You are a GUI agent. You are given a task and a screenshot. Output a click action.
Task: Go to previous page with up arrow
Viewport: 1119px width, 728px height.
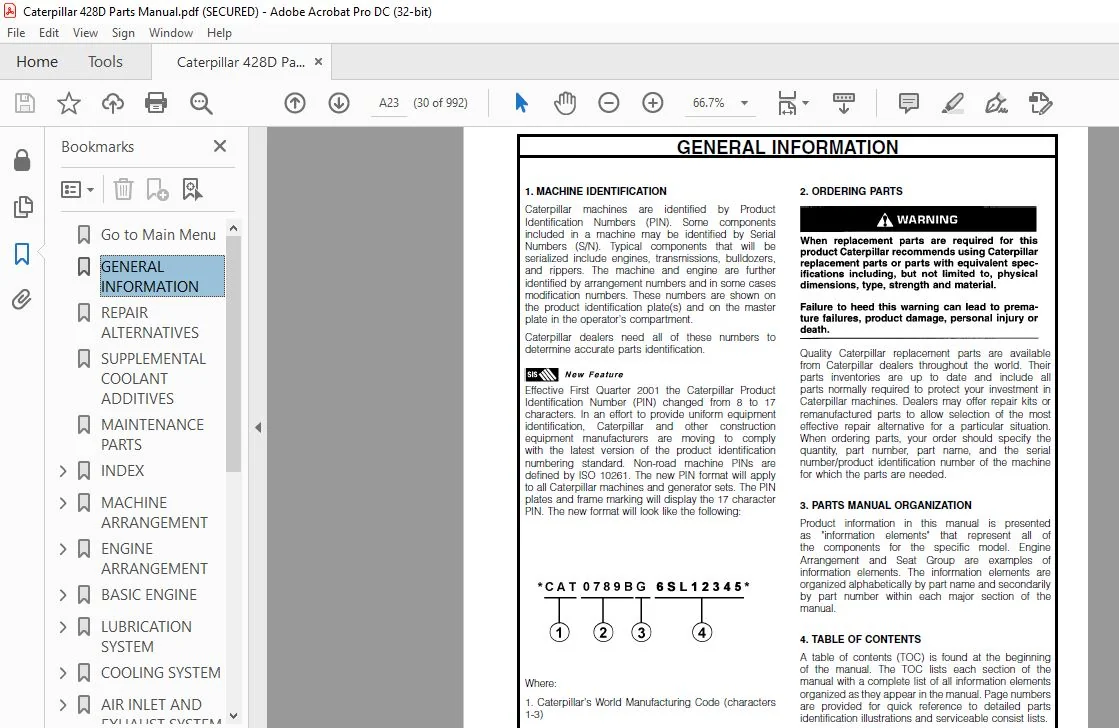(x=295, y=103)
